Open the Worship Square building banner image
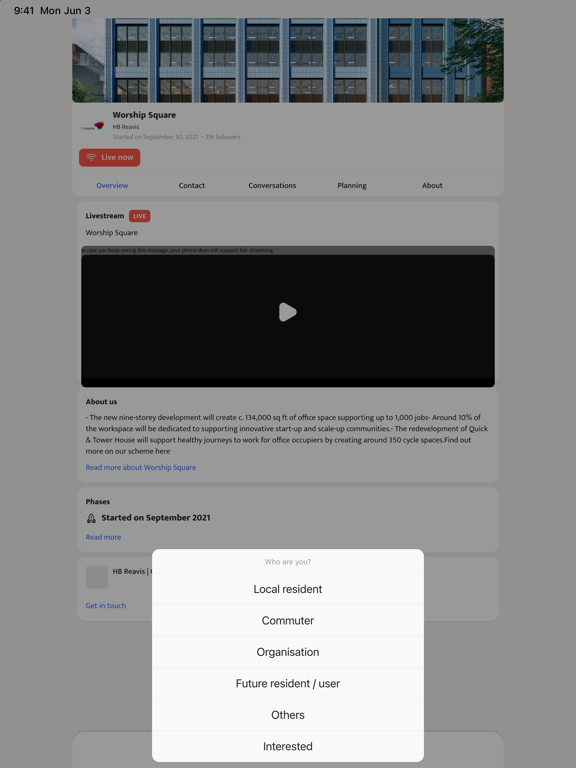The image size is (576, 768). [288, 60]
